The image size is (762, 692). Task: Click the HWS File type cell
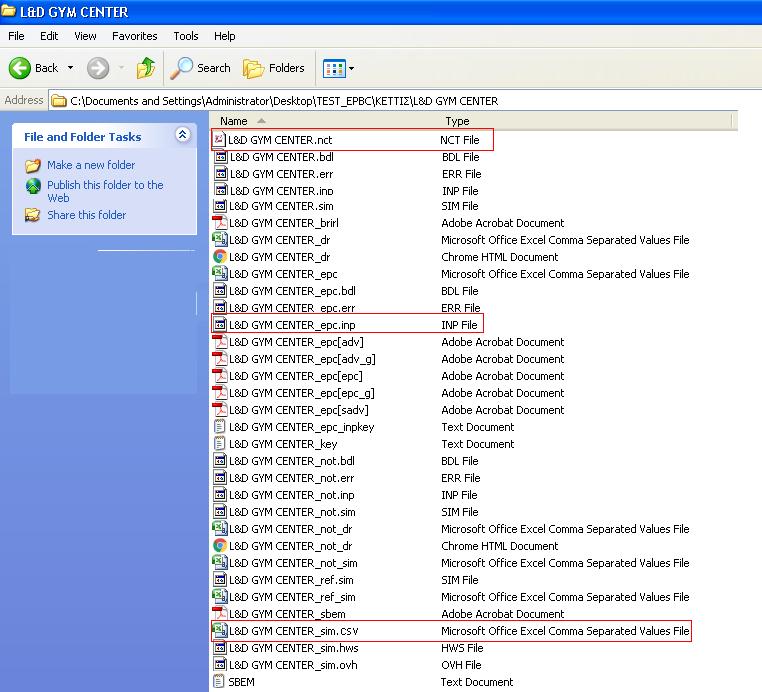[462, 648]
